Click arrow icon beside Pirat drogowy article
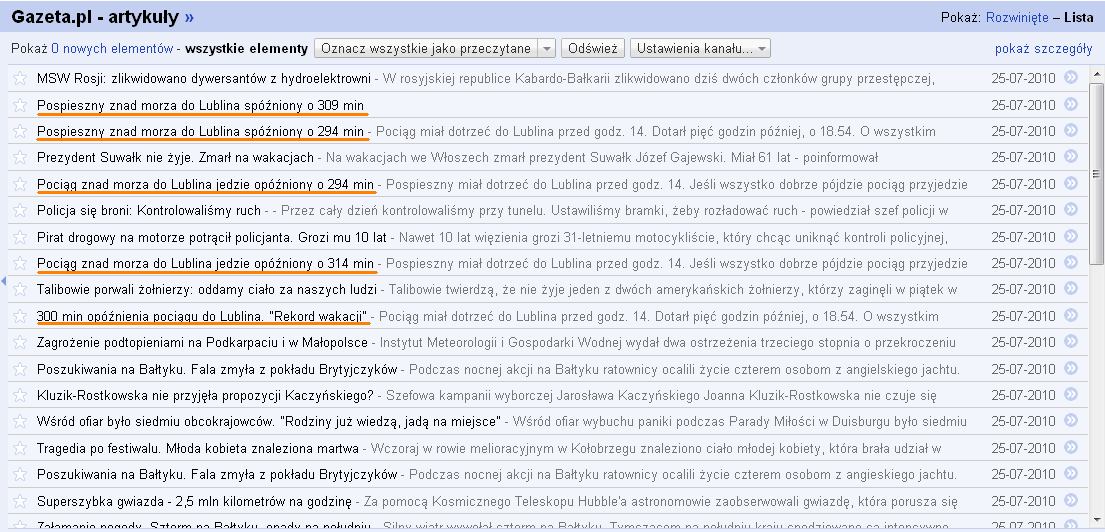Image resolution: width=1105 pixels, height=532 pixels. [x=1071, y=237]
